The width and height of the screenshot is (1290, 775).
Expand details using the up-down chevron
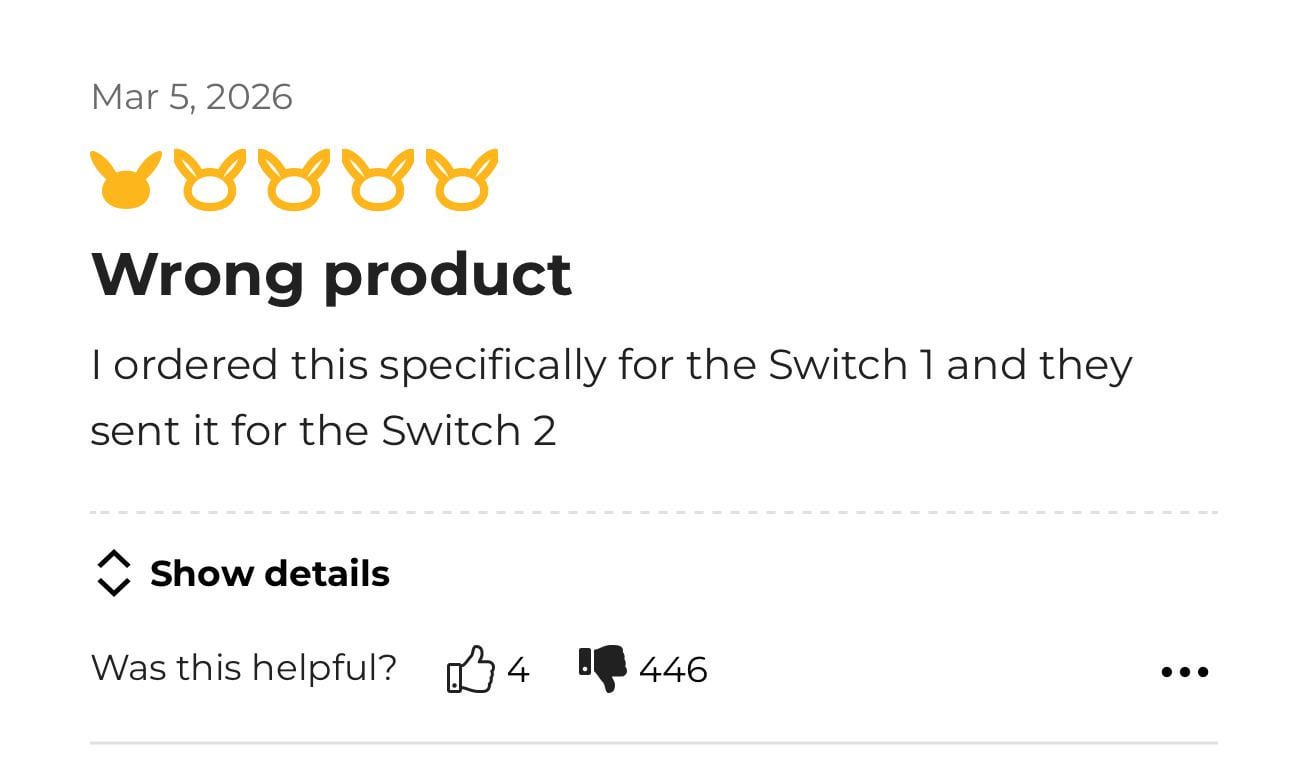113,573
